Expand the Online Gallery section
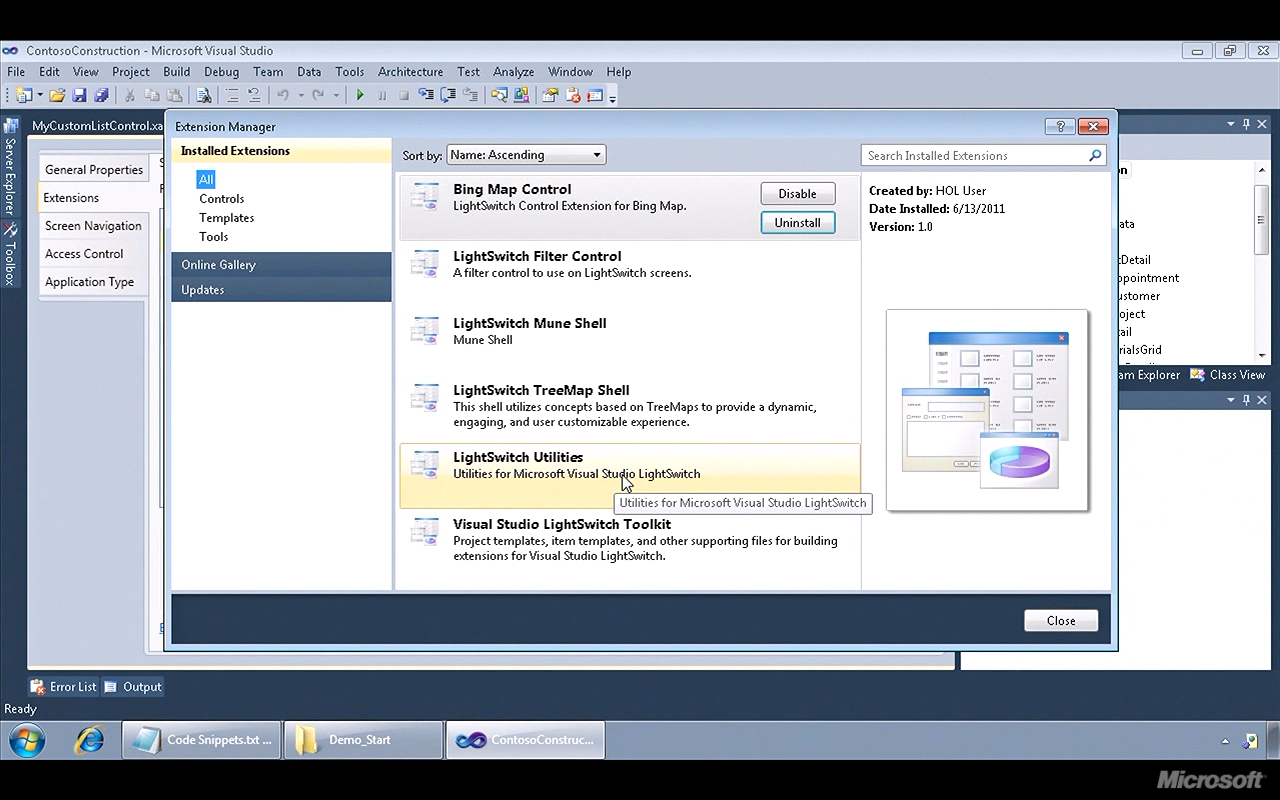 coord(281,265)
